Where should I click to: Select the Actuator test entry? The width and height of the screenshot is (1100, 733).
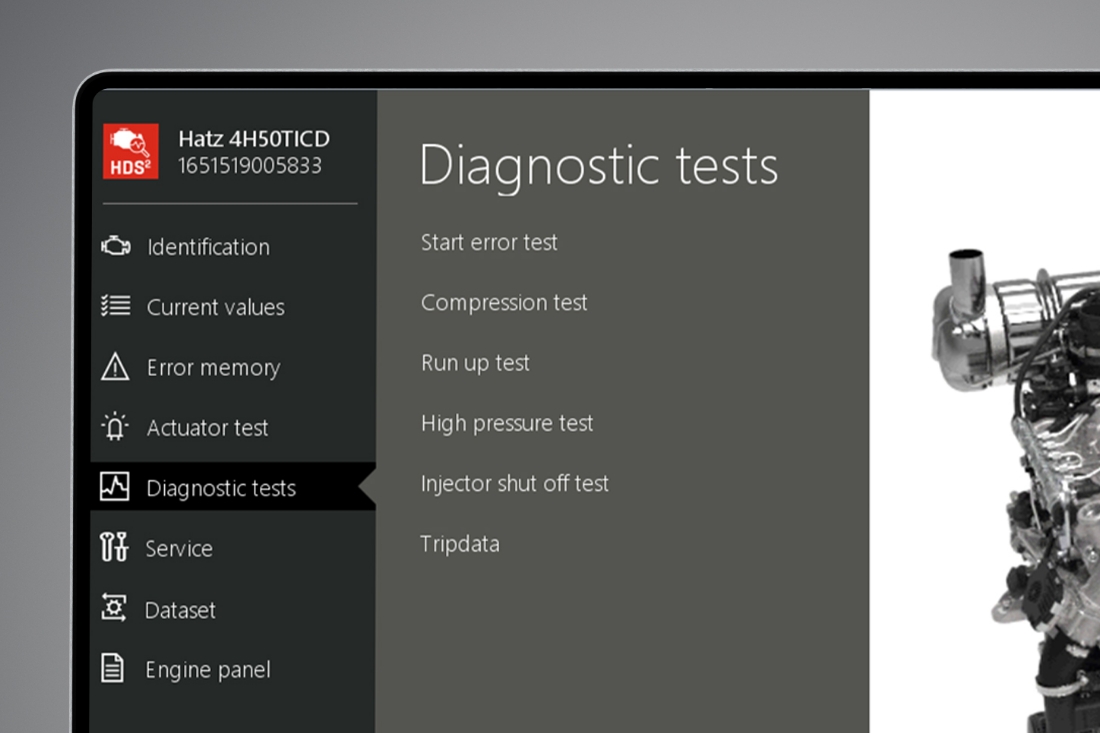pos(208,427)
